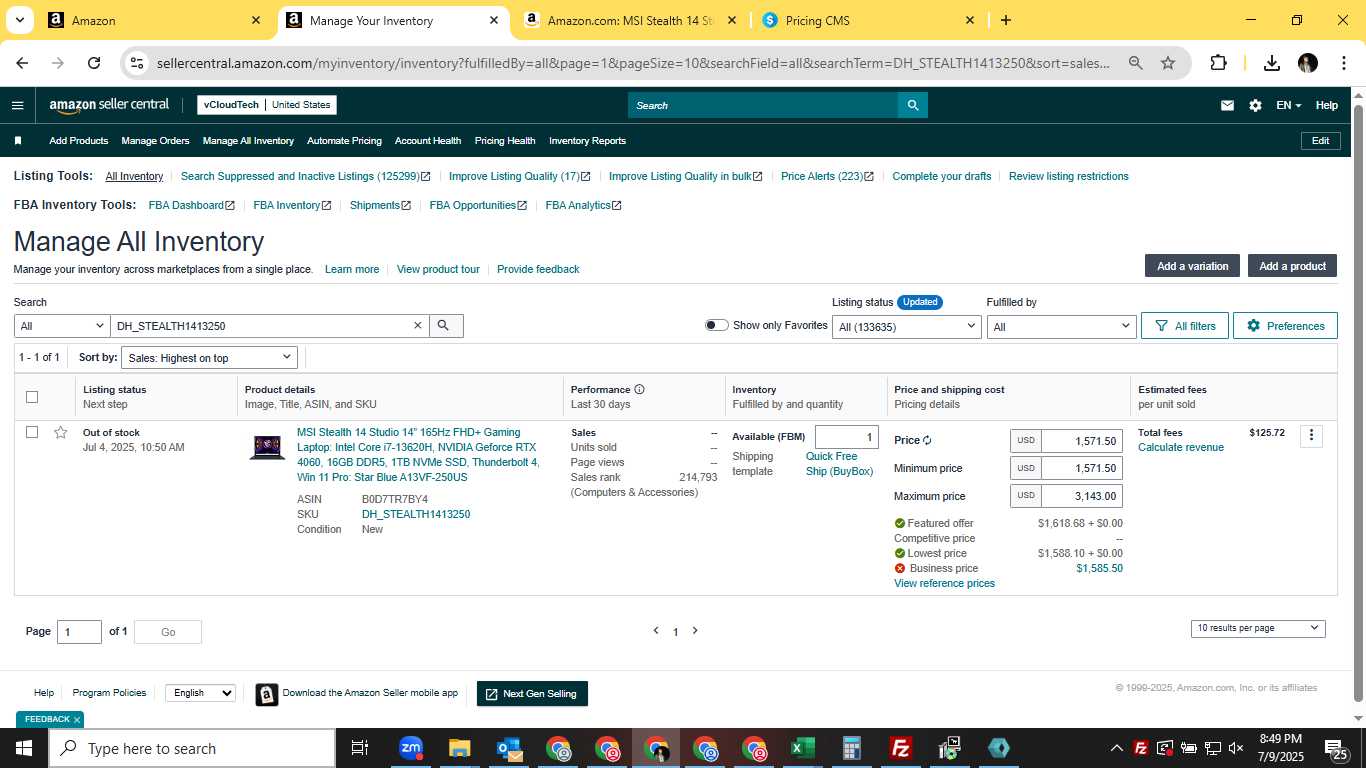
Task: Open Outlook from the taskbar
Action: 509,748
